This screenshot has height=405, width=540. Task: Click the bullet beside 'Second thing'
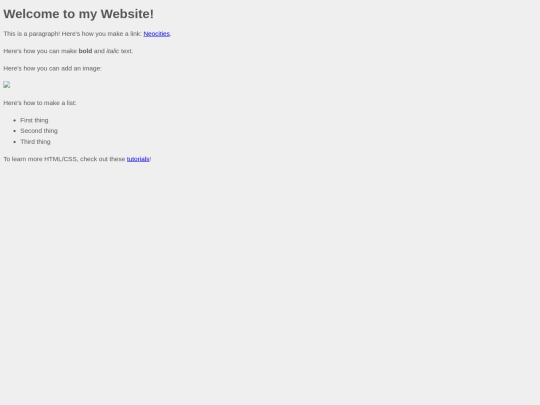point(14,131)
